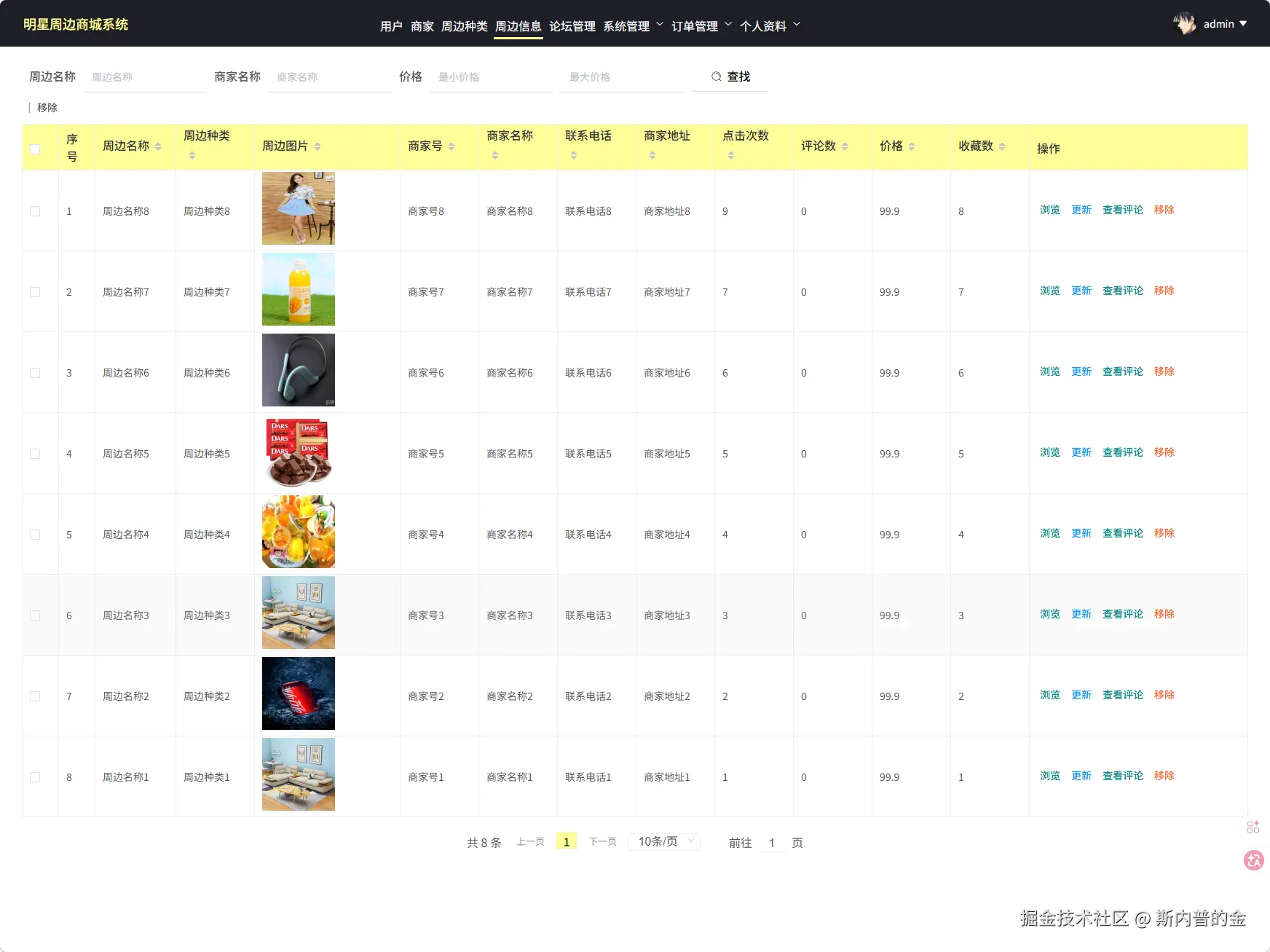Focus the 周边名称 search field
The image size is (1270, 952).
point(145,77)
